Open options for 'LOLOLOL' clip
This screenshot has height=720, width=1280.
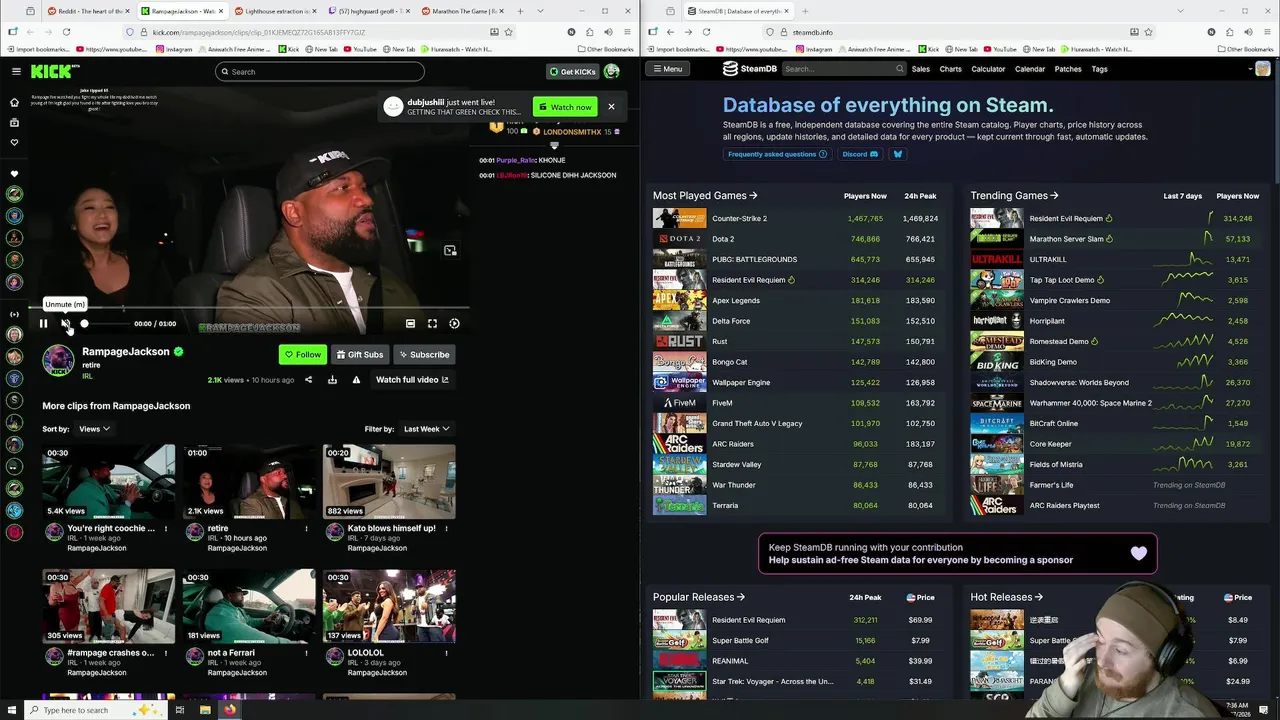[447, 653]
